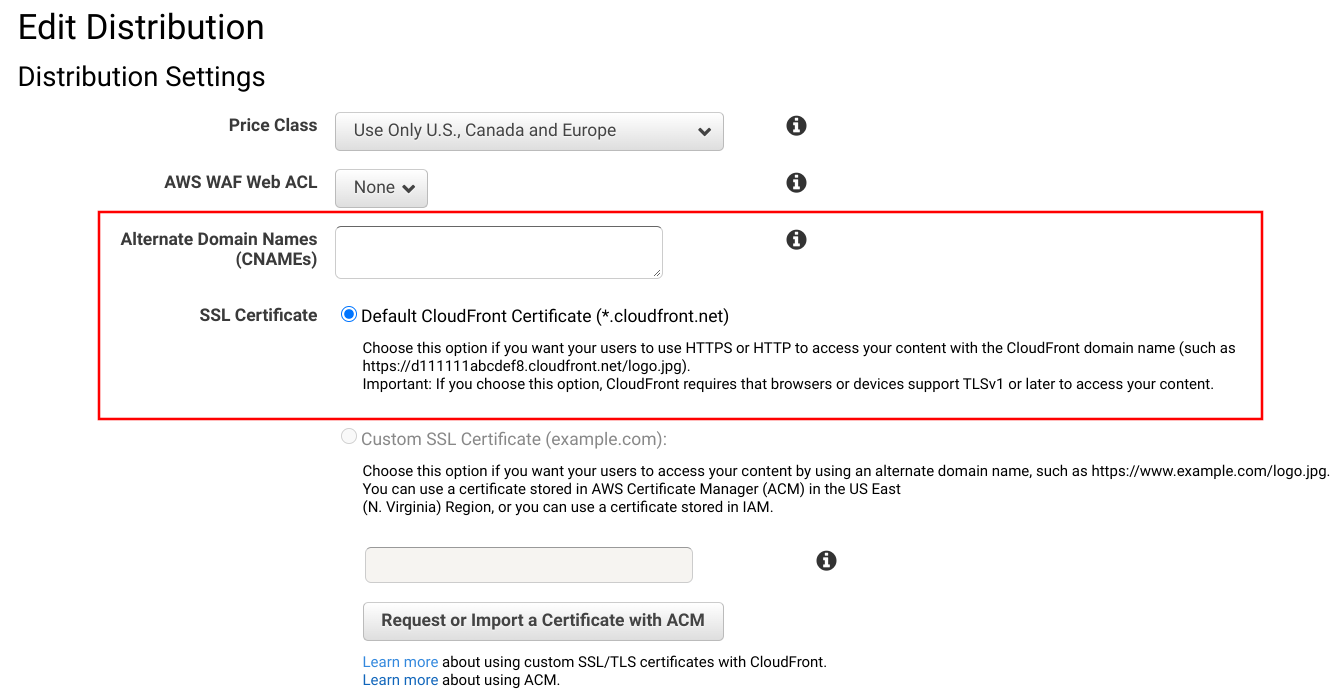
Task: Click info icon beside the custom certificate field
Action: point(826,561)
